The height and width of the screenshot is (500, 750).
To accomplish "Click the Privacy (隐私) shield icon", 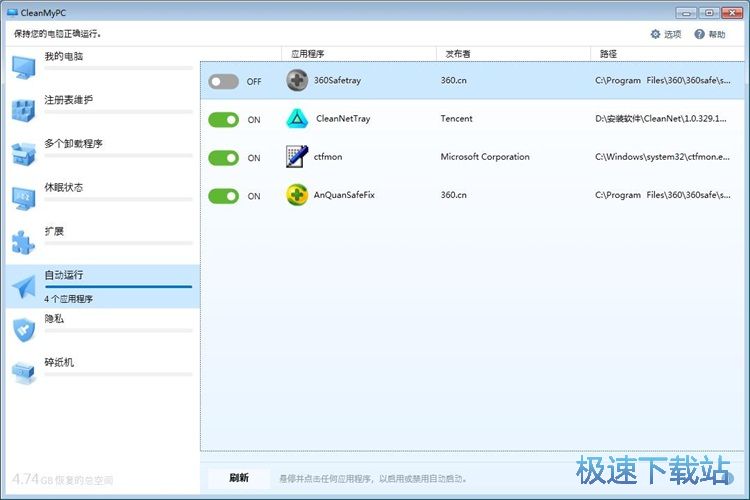I will point(23,330).
